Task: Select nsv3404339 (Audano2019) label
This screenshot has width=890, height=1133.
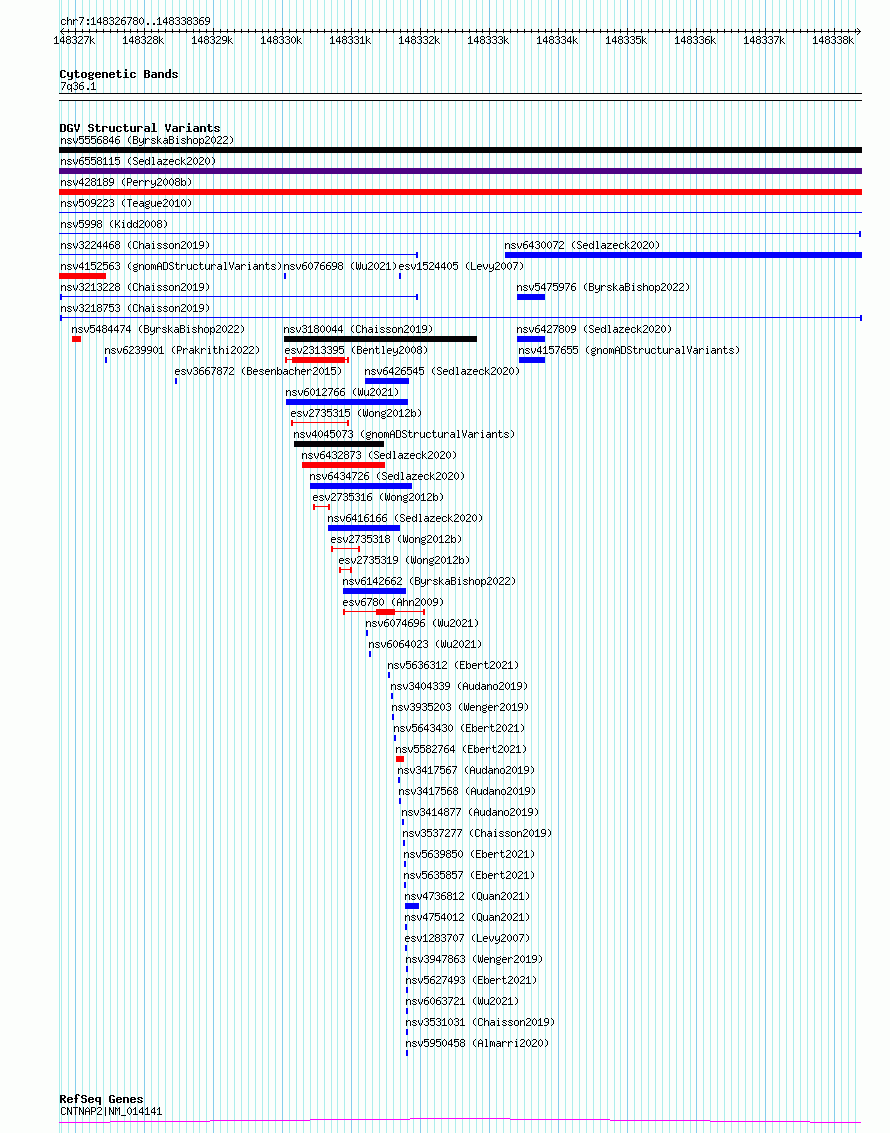Action: point(459,685)
